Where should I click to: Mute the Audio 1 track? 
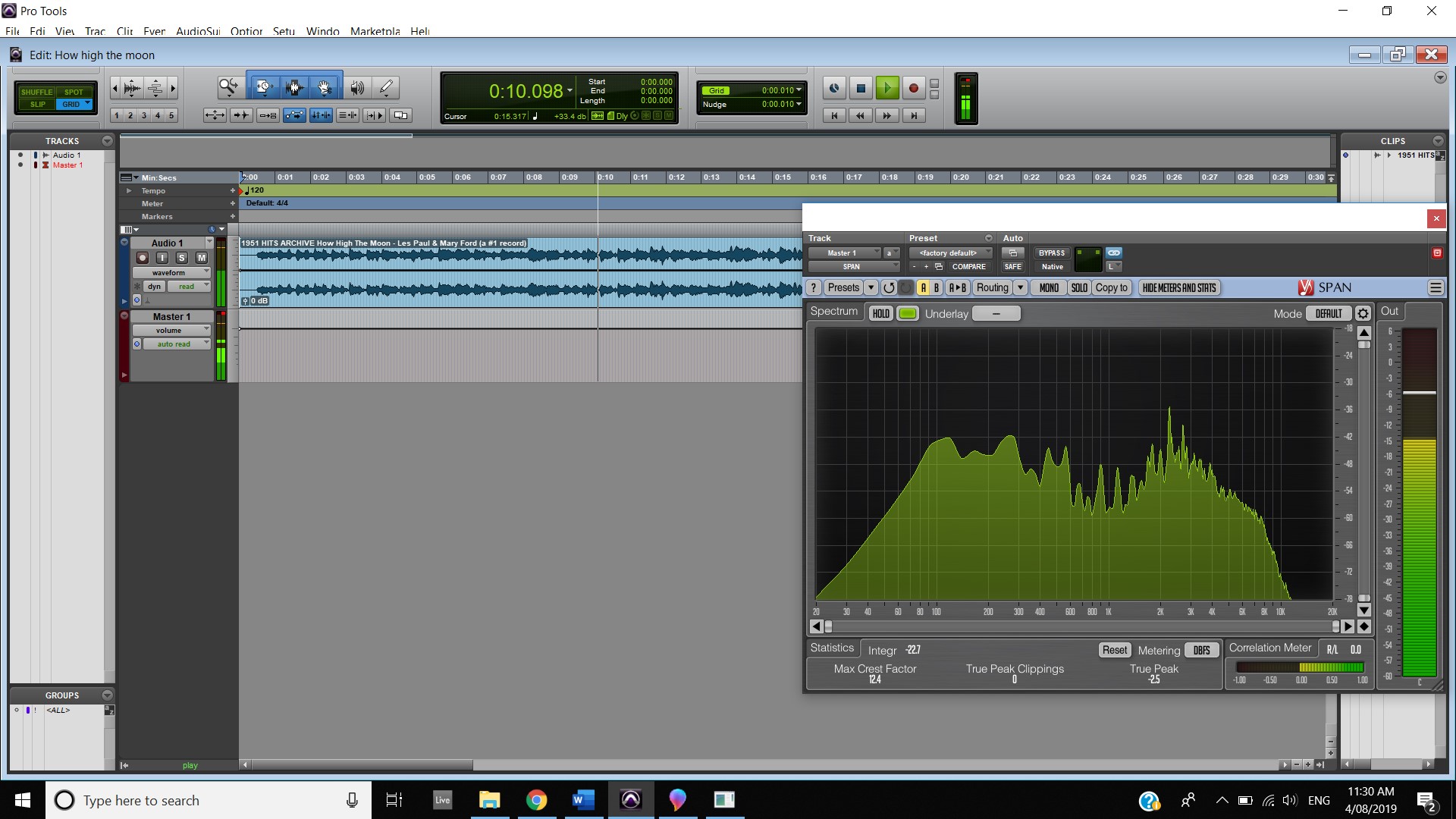tap(202, 258)
